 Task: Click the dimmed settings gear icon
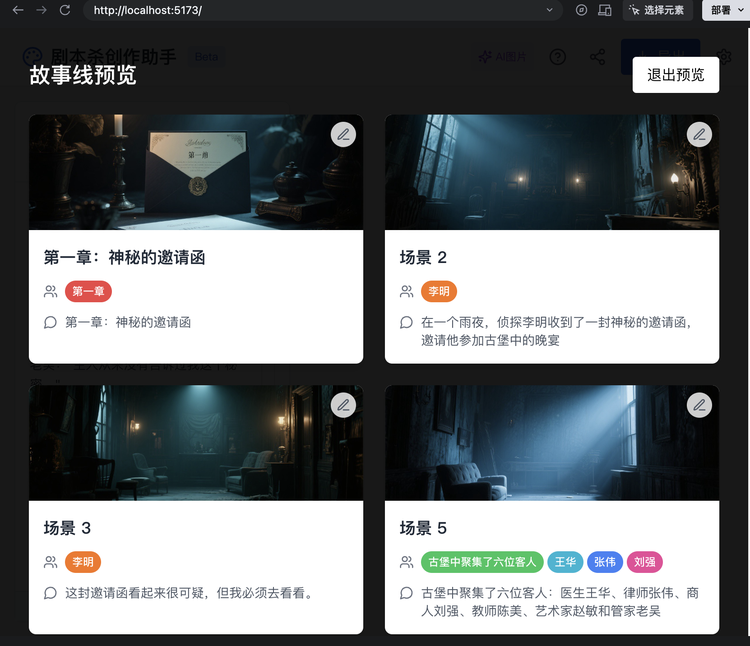(724, 56)
